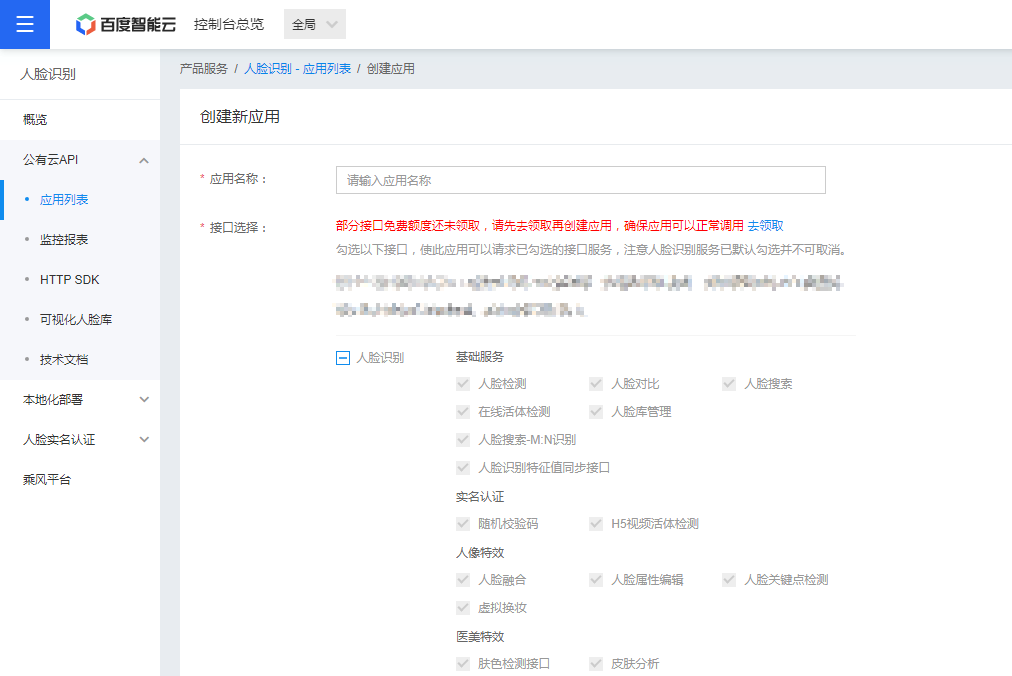Collapse the 公有云API sidebar section

(144, 160)
